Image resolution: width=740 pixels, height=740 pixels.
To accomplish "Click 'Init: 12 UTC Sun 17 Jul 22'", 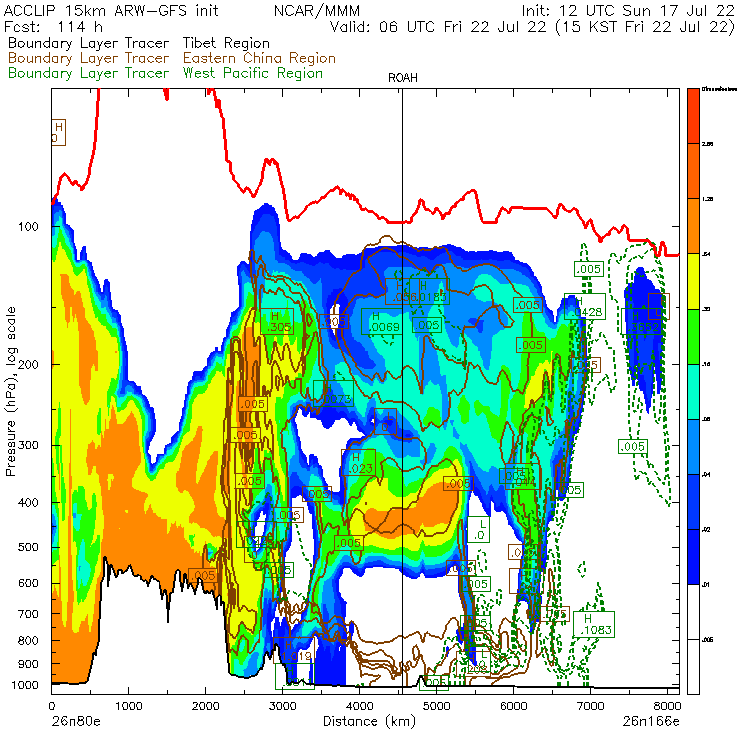I will 628,10.
